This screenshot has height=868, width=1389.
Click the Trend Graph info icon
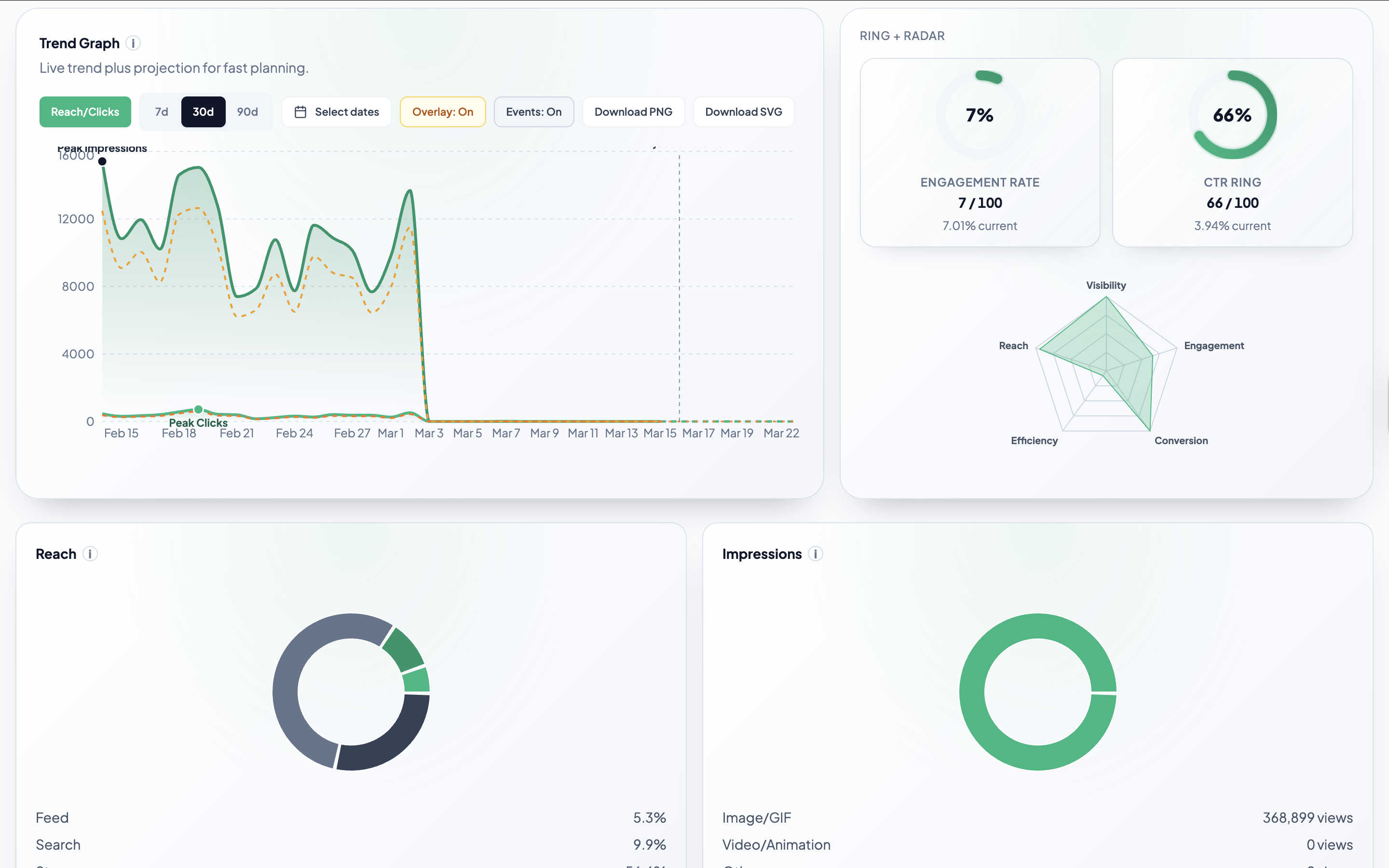point(134,43)
